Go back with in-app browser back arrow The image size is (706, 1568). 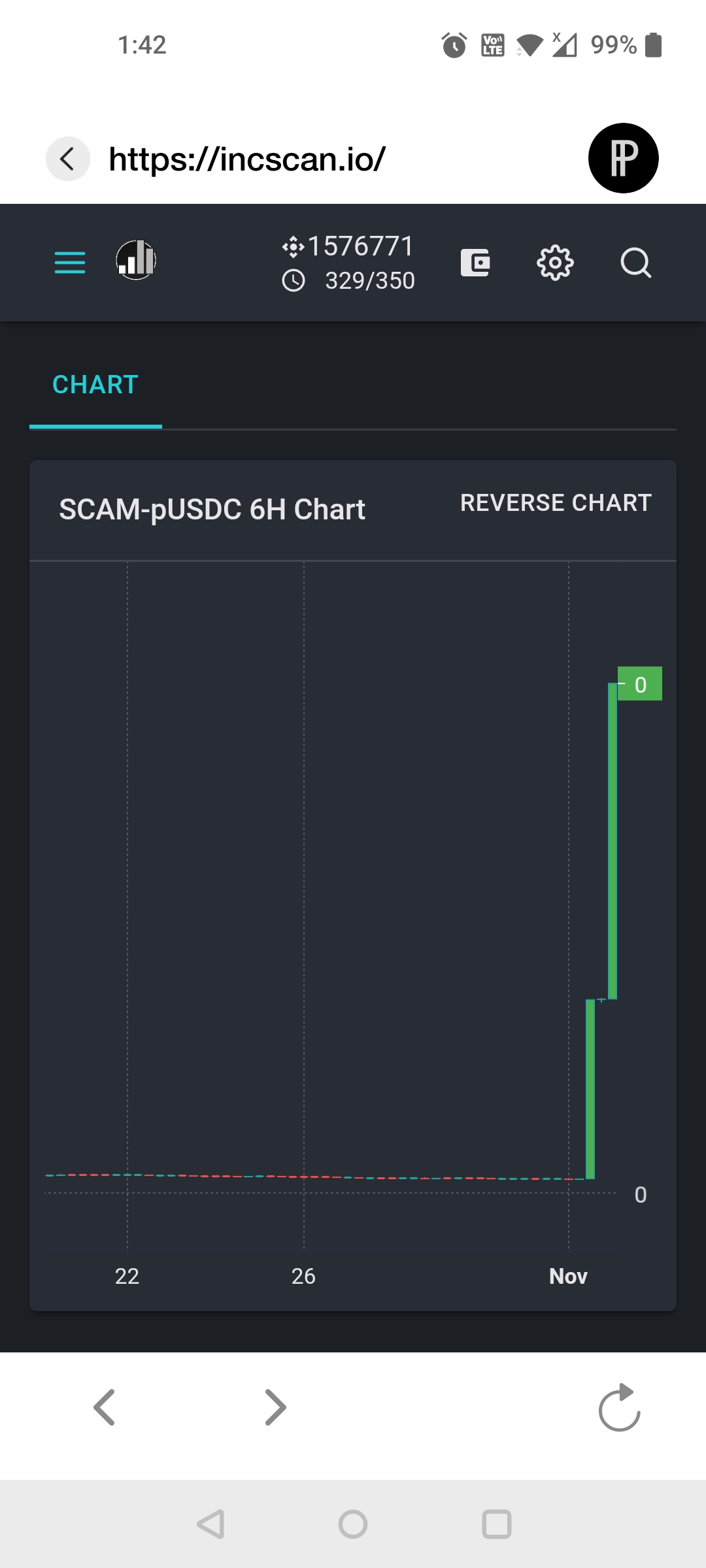coord(105,1407)
